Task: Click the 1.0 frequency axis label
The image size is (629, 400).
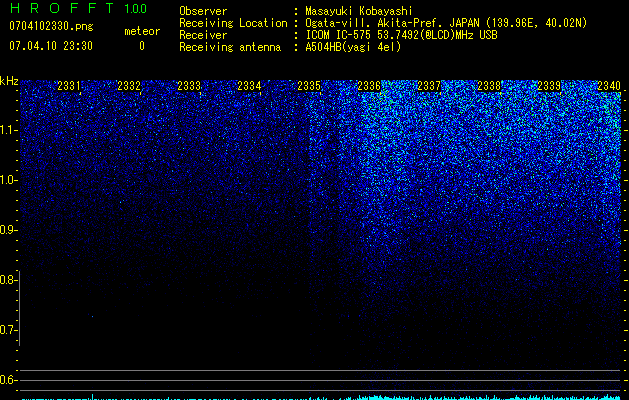Action: (x=8, y=180)
